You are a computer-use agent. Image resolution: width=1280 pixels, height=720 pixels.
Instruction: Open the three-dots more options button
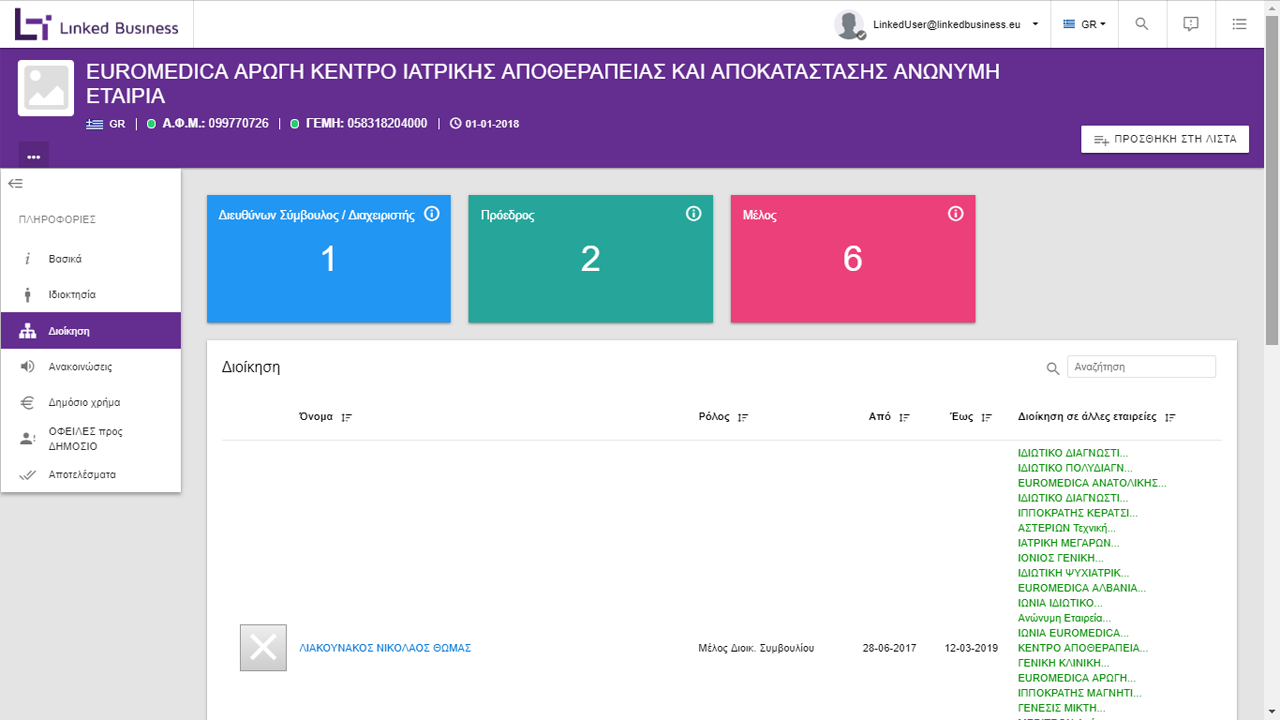point(34,156)
